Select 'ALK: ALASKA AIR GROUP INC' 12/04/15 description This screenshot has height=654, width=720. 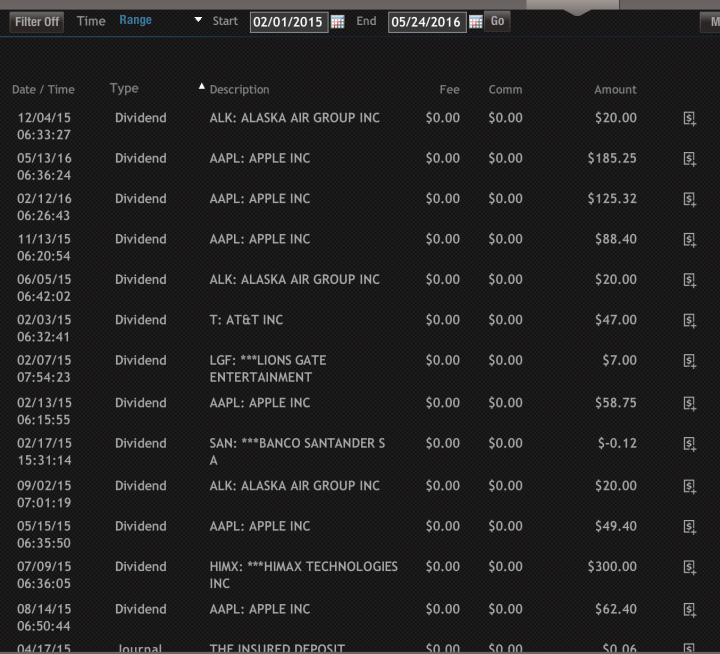coord(294,118)
